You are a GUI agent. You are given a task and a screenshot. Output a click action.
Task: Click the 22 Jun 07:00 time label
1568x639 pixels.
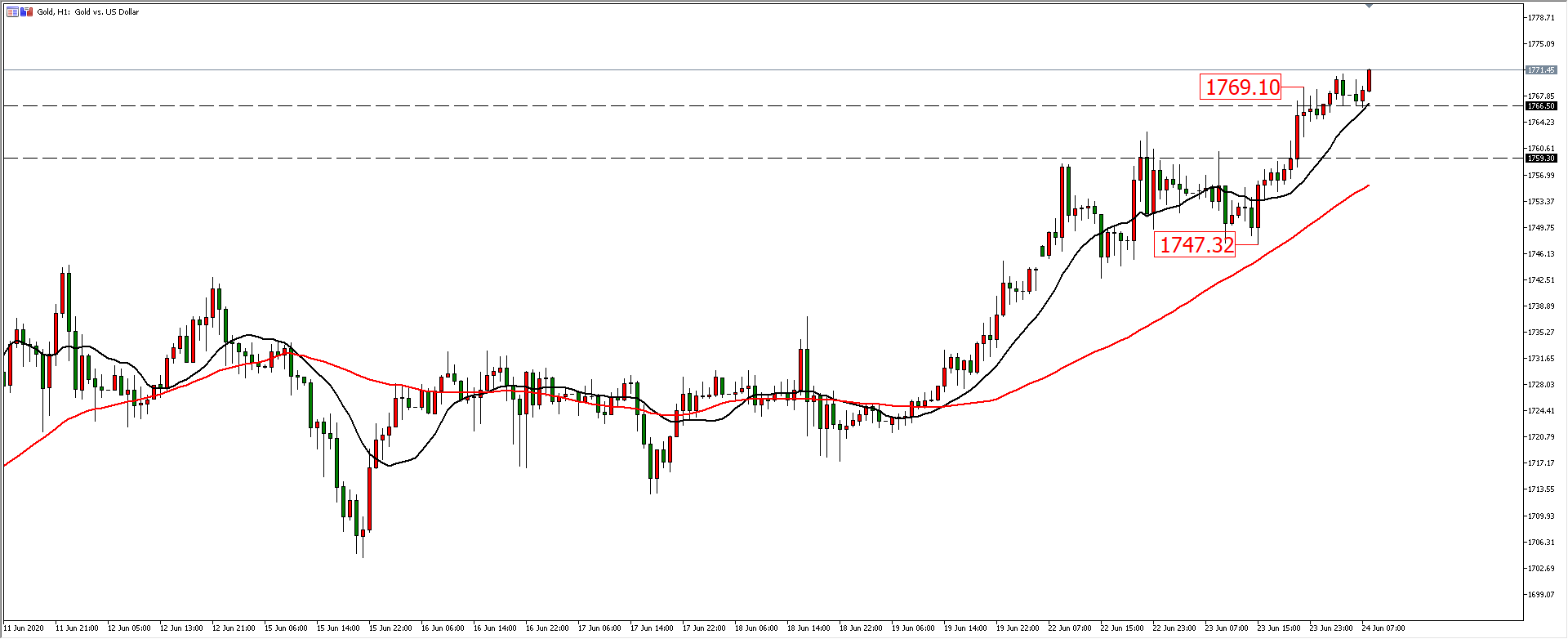click(x=1069, y=628)
